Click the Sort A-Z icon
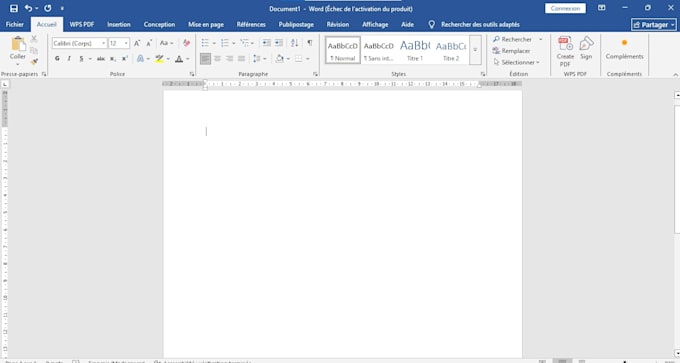This screenshot has height=363, width=680. pos(294,43)
